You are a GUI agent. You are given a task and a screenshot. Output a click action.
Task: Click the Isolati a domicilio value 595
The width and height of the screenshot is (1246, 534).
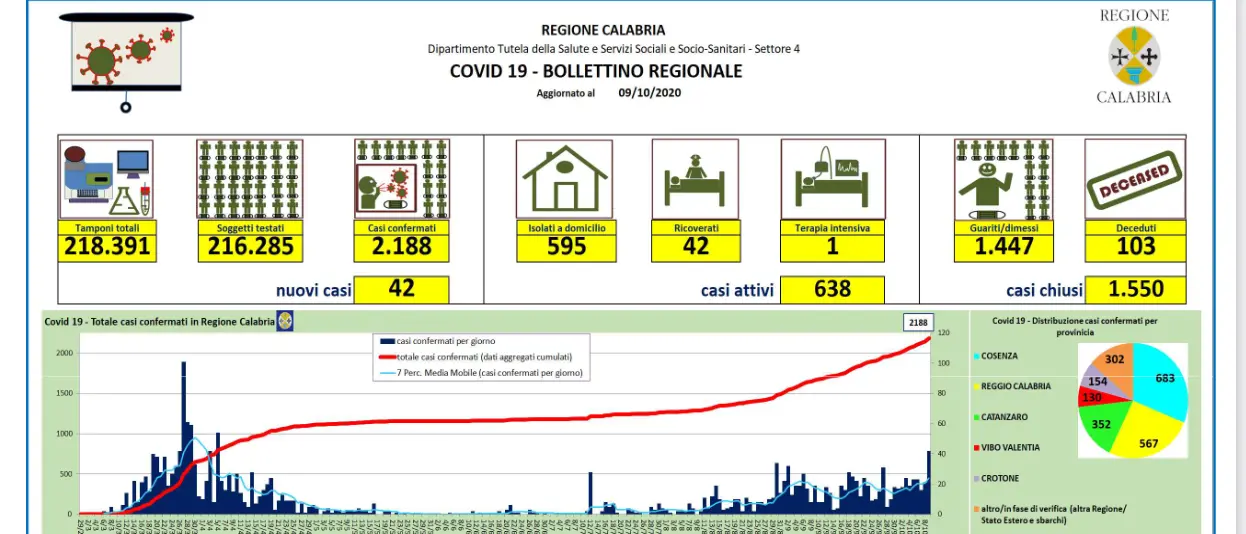pos(566,247)
